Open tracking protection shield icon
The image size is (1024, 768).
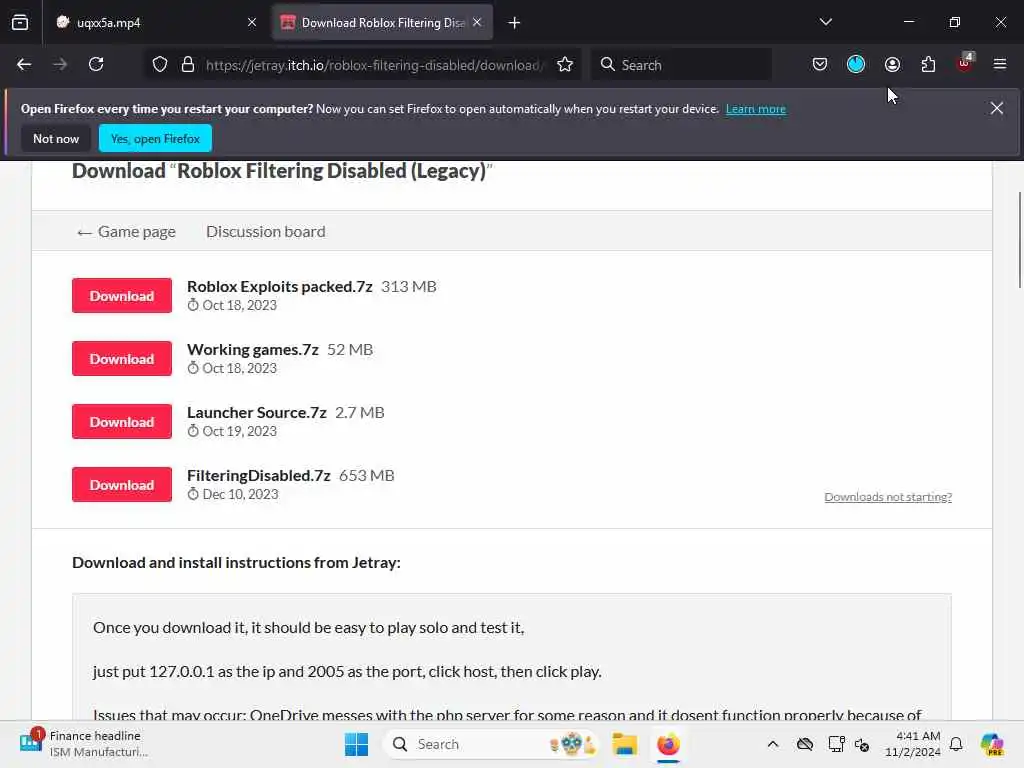pyautogui.click(x=160, y=65)
